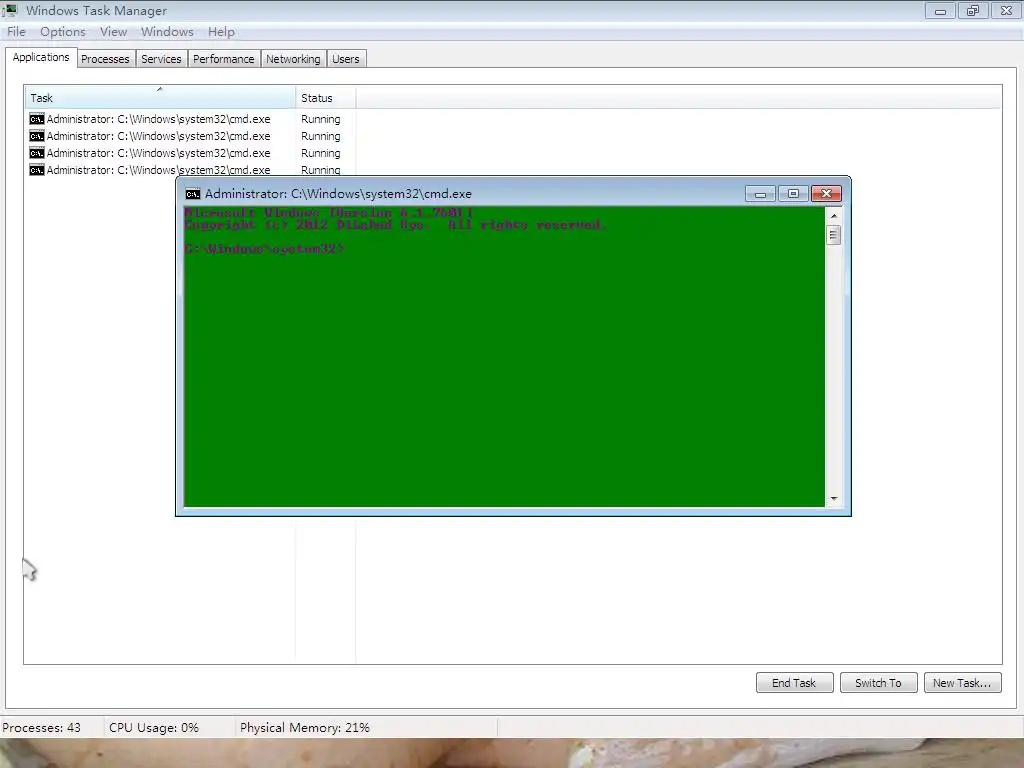Open the Windows menu
1024x768 pixels.
click(x=167, y=31)
